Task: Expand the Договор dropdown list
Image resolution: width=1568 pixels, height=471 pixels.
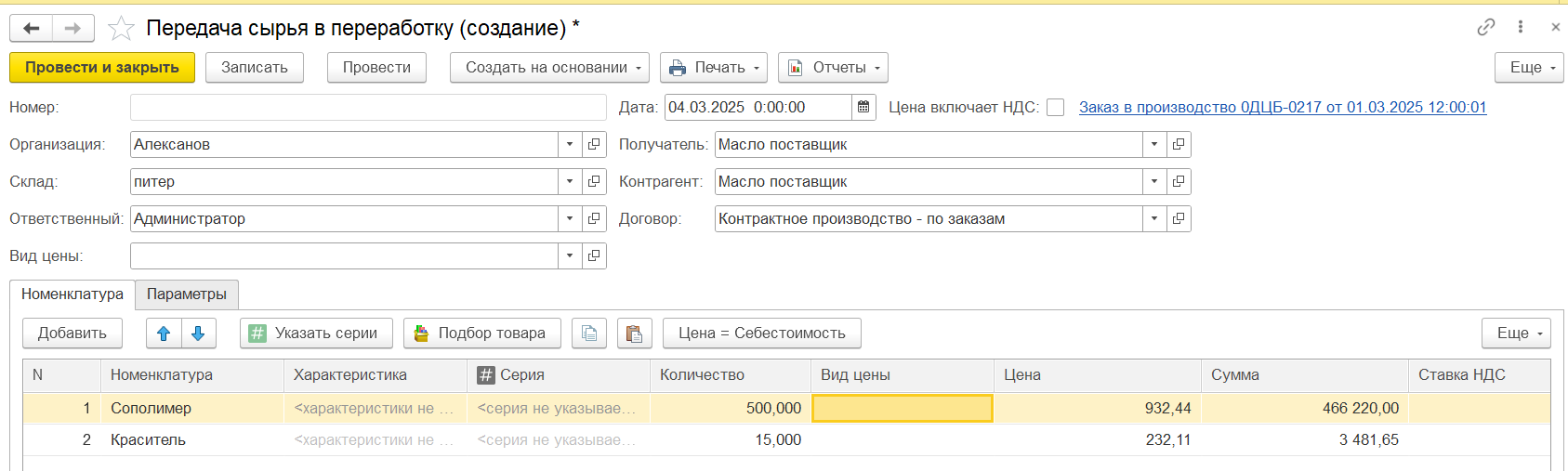Action: point(1154,219)
